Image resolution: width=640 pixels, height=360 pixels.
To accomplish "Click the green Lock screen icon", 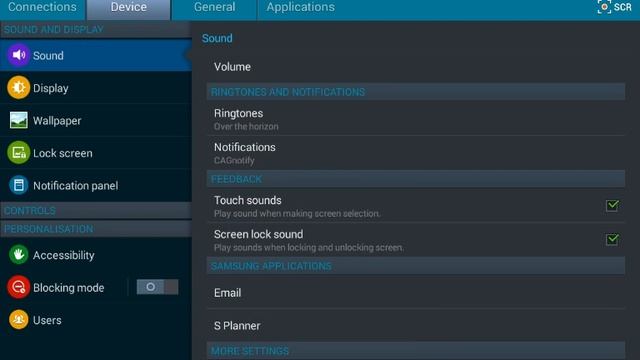I will coord(18,153).
